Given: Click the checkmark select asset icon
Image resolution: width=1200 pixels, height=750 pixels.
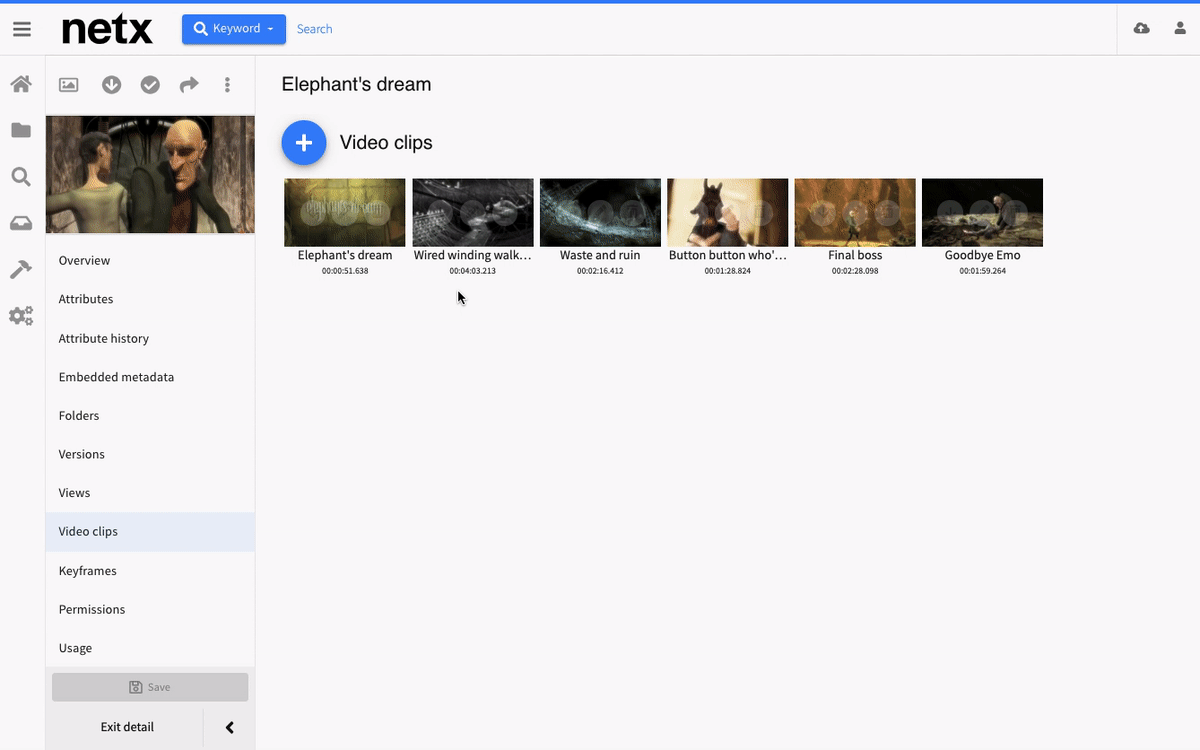Looking at the screenshot, I should point(150,85).
